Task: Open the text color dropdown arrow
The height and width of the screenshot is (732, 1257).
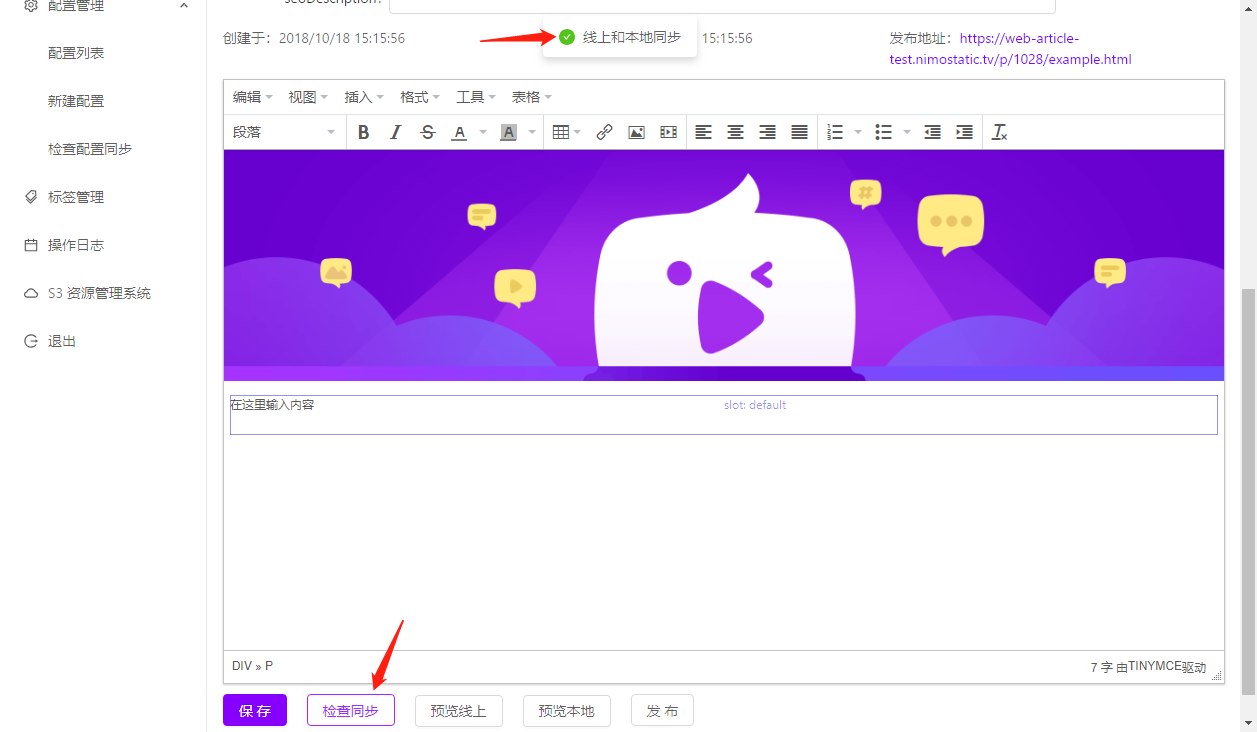Action: click(x=483, y=132)
